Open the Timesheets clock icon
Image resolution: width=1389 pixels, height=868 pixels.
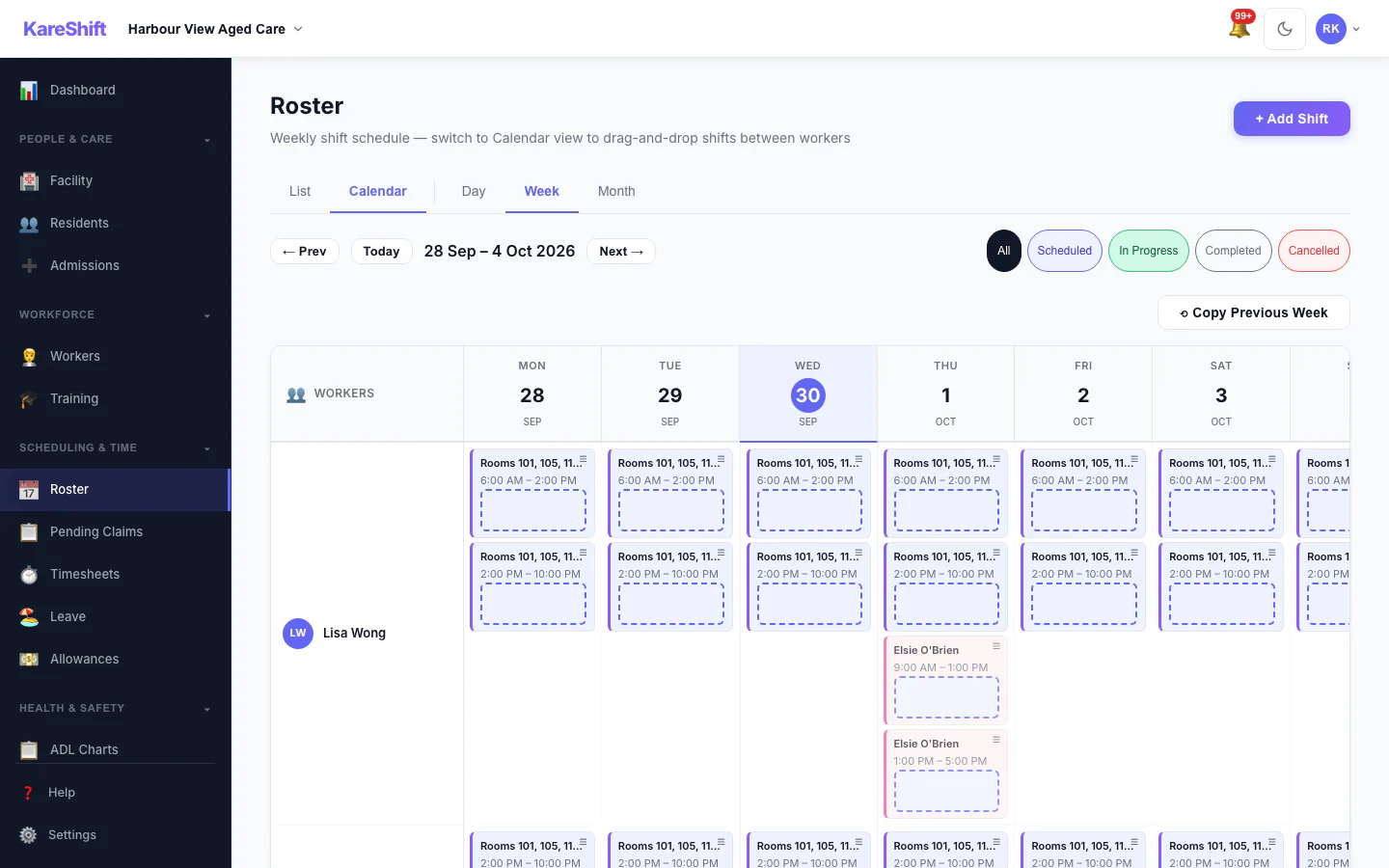[x=30, y=575]
